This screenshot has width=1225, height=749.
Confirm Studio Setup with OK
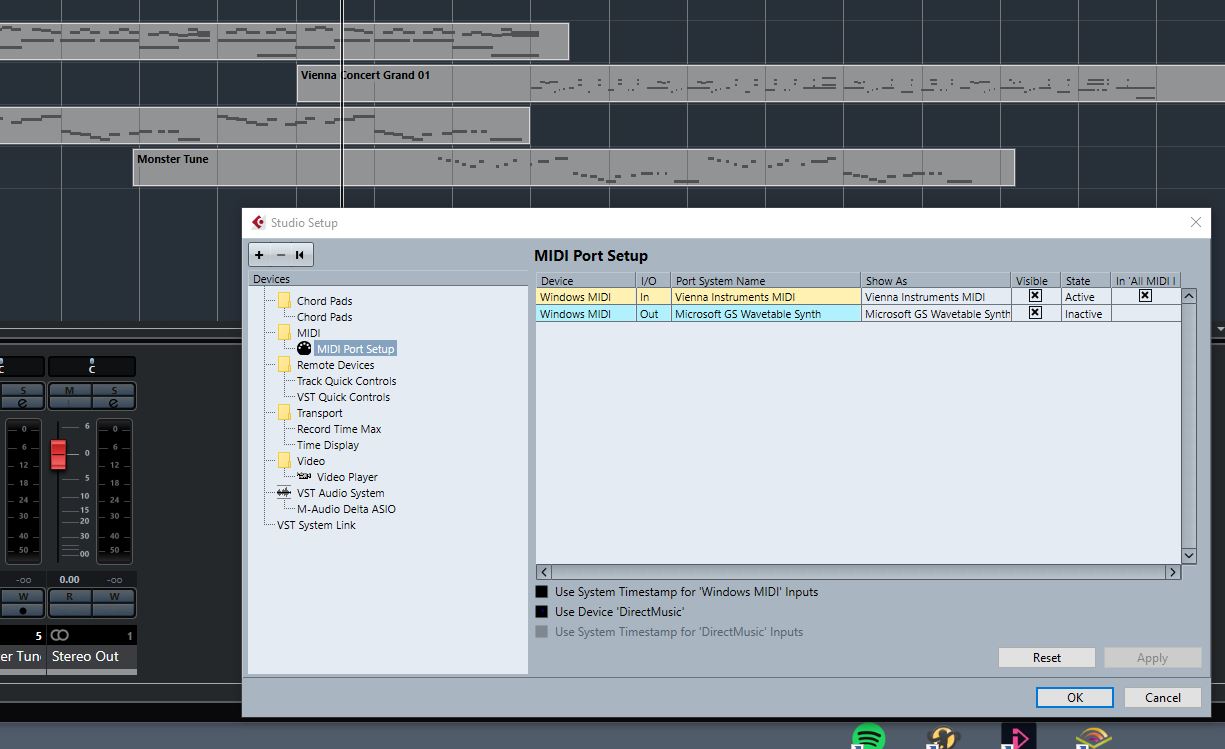[1075, 697]
